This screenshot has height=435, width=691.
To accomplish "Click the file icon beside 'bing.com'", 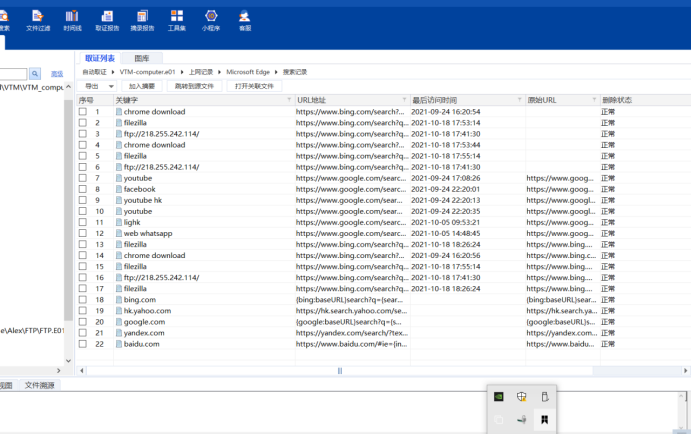I will point(119,300).
